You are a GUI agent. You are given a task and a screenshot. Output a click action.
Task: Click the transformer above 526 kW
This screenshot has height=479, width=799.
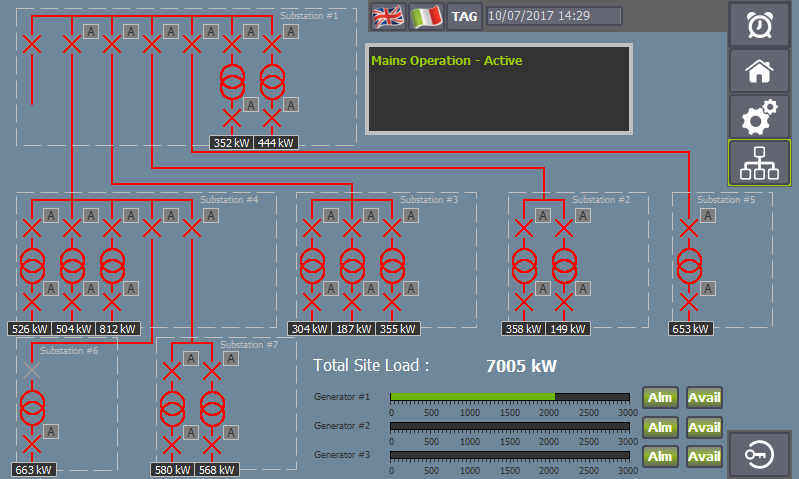[32, 265]
